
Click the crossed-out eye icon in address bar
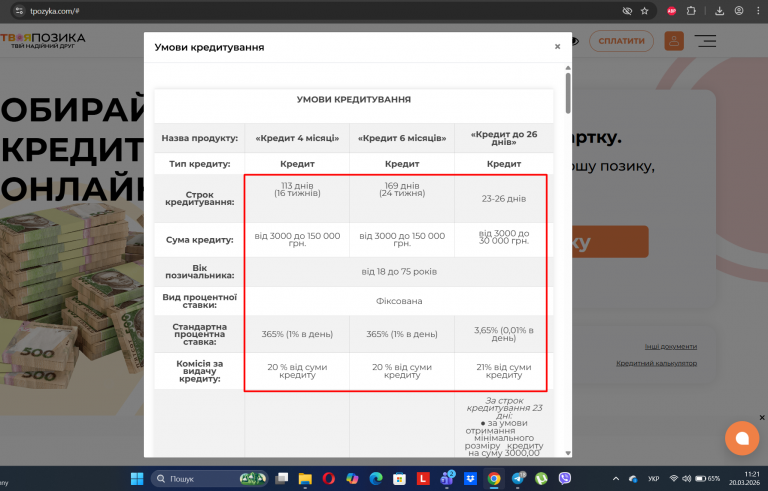(x=627, y=11)
